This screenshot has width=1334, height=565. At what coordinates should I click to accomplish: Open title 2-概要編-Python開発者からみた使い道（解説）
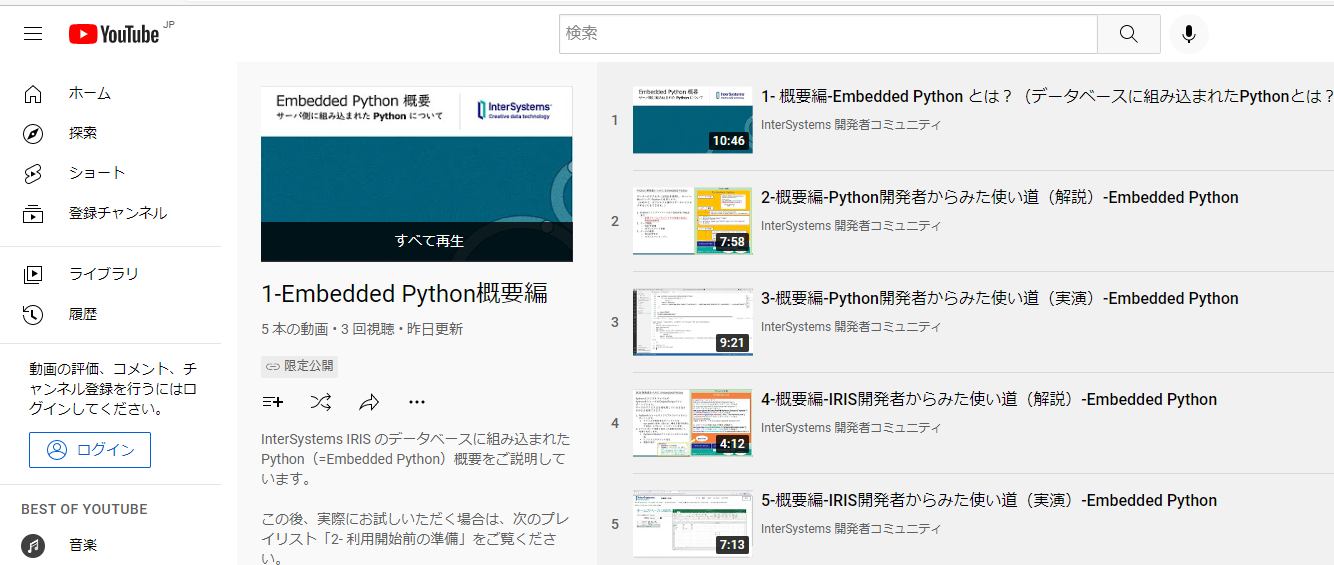click(1000, 198)
